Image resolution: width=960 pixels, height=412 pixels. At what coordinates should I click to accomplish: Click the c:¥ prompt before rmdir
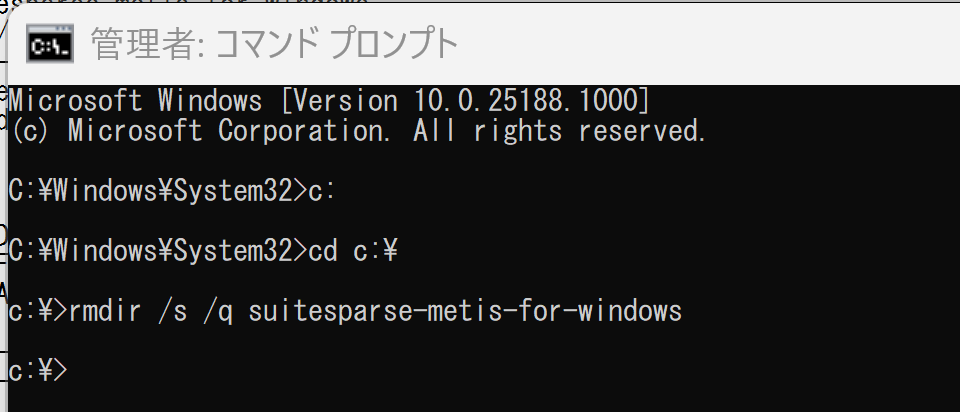(31, 311)
